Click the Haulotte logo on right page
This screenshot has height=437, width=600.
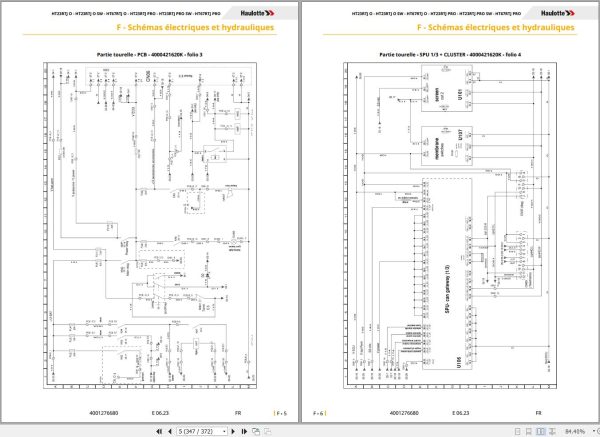558,13
